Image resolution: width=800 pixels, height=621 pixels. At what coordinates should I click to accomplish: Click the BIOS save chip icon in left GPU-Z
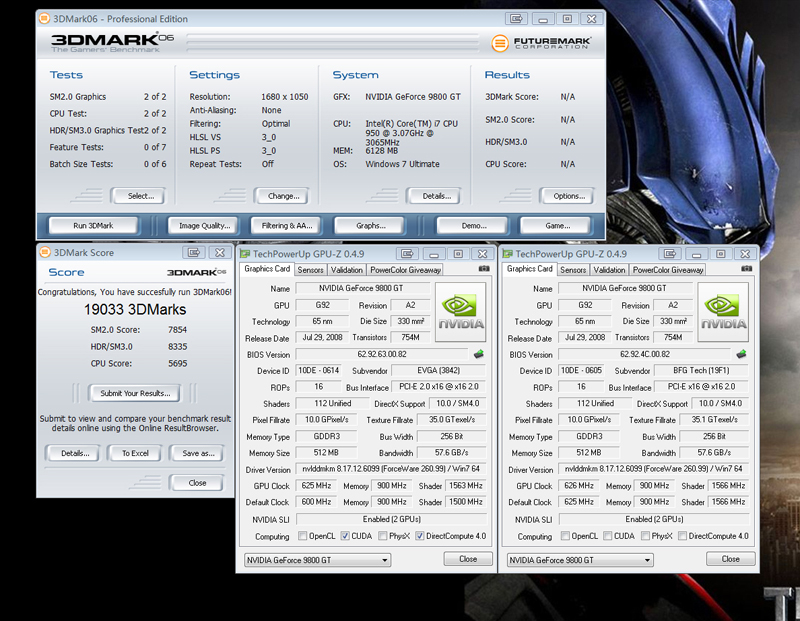(x=479, y=354)
